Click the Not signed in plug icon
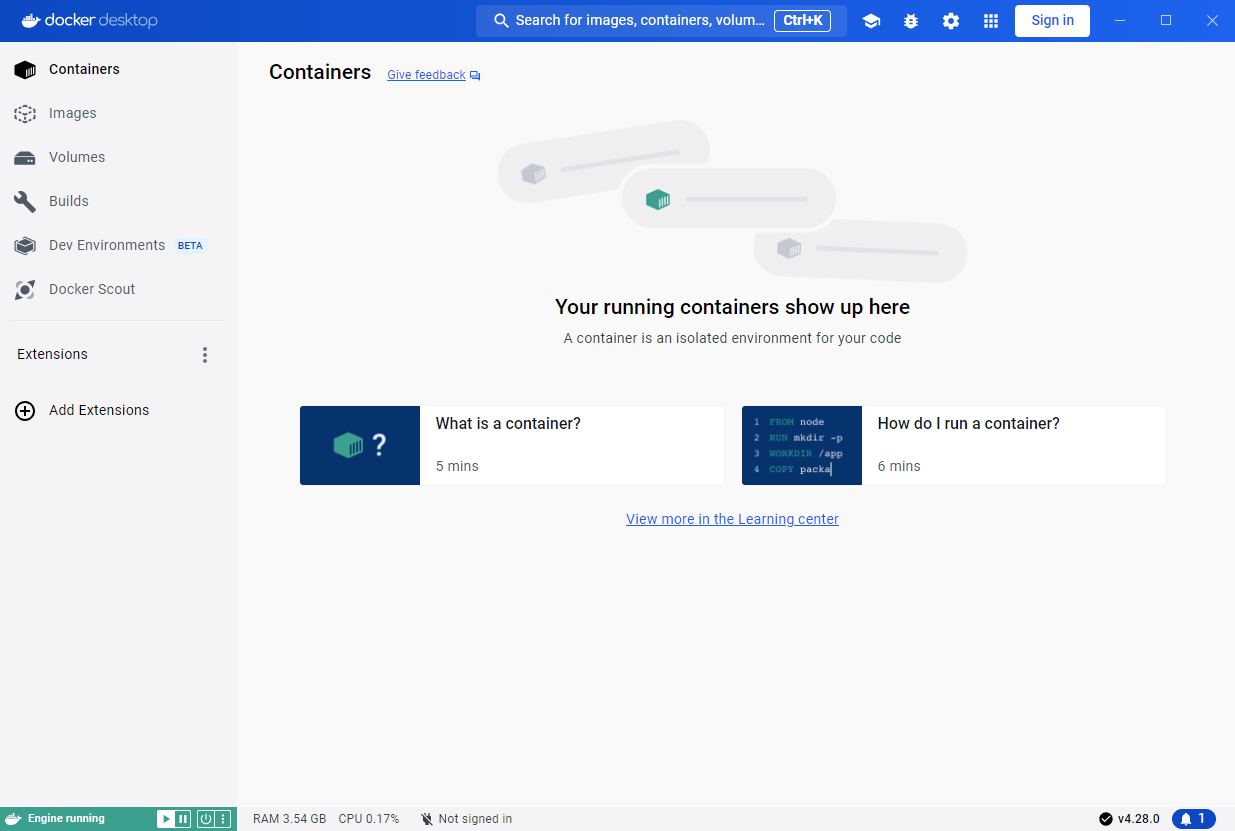 (x=427, y=819)
